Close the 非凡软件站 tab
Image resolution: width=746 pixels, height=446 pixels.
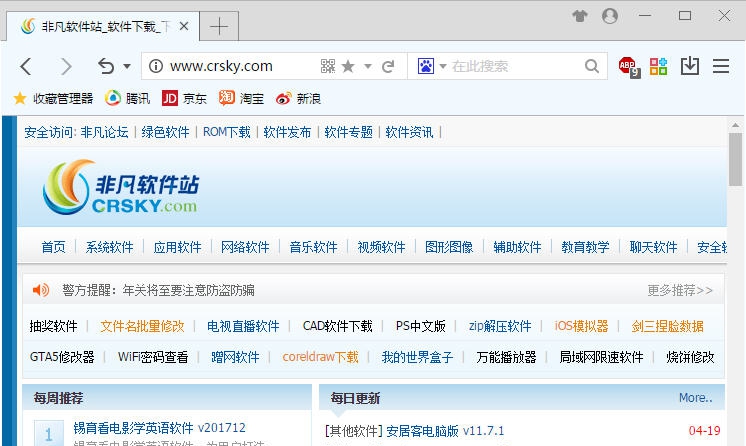pos(184,26)
